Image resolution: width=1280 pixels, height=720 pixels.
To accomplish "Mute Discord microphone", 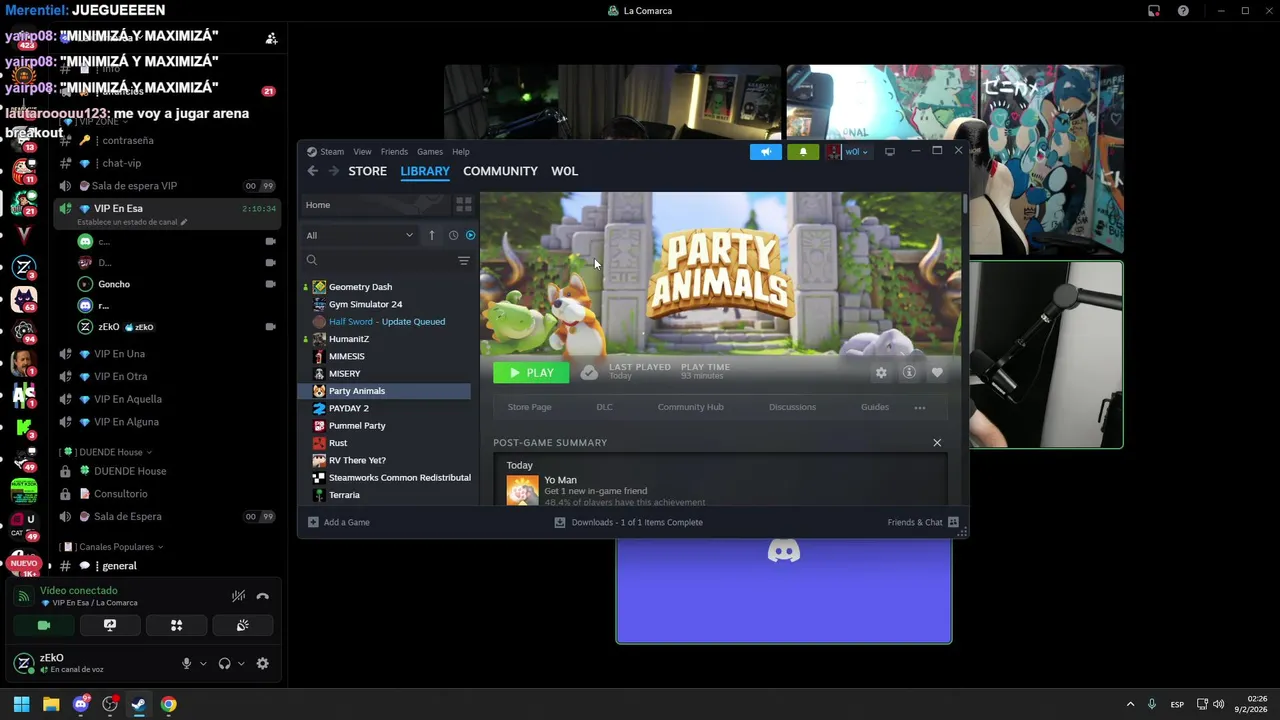I will 186,663.
